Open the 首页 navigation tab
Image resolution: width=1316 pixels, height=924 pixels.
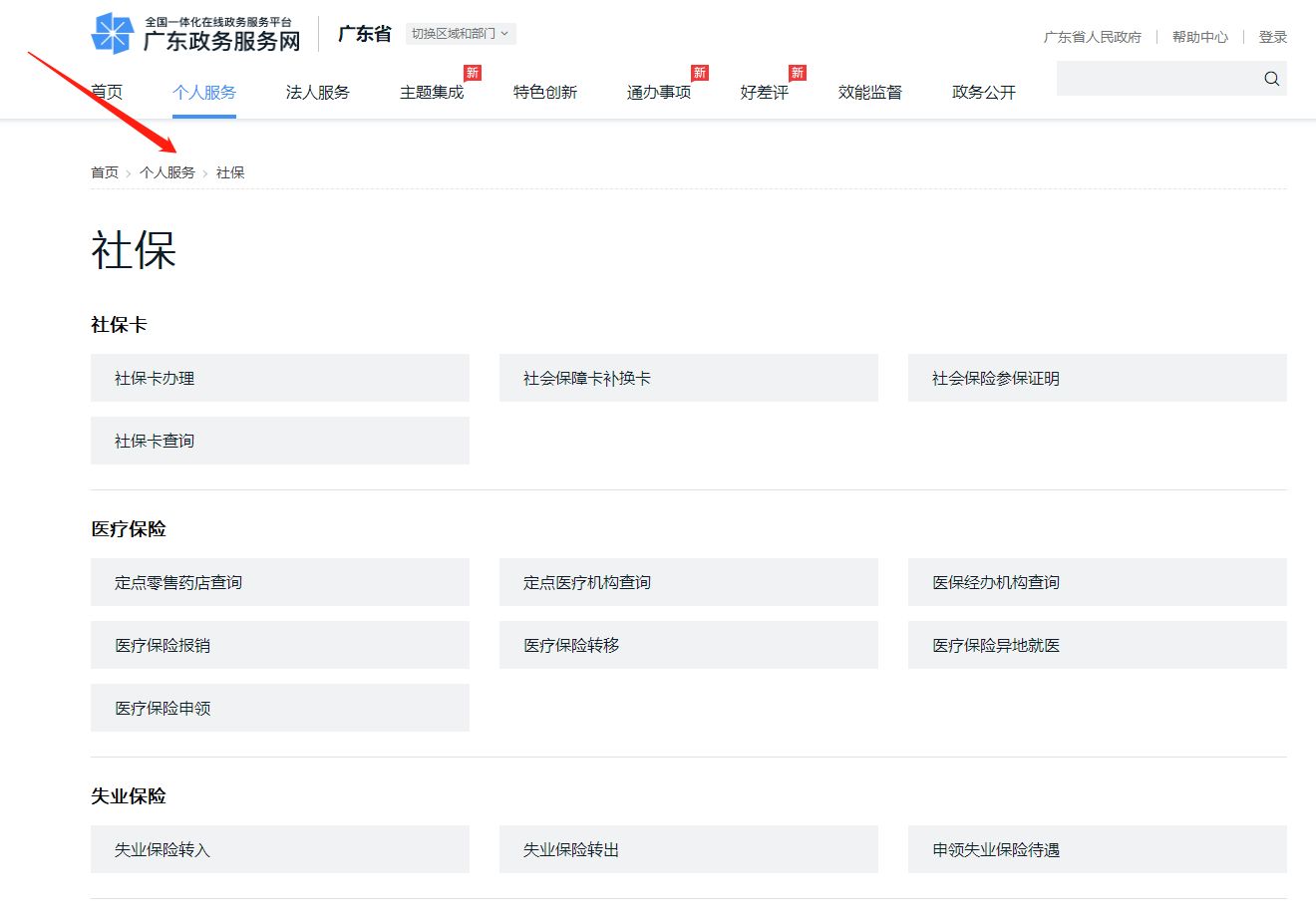(107, 93)
